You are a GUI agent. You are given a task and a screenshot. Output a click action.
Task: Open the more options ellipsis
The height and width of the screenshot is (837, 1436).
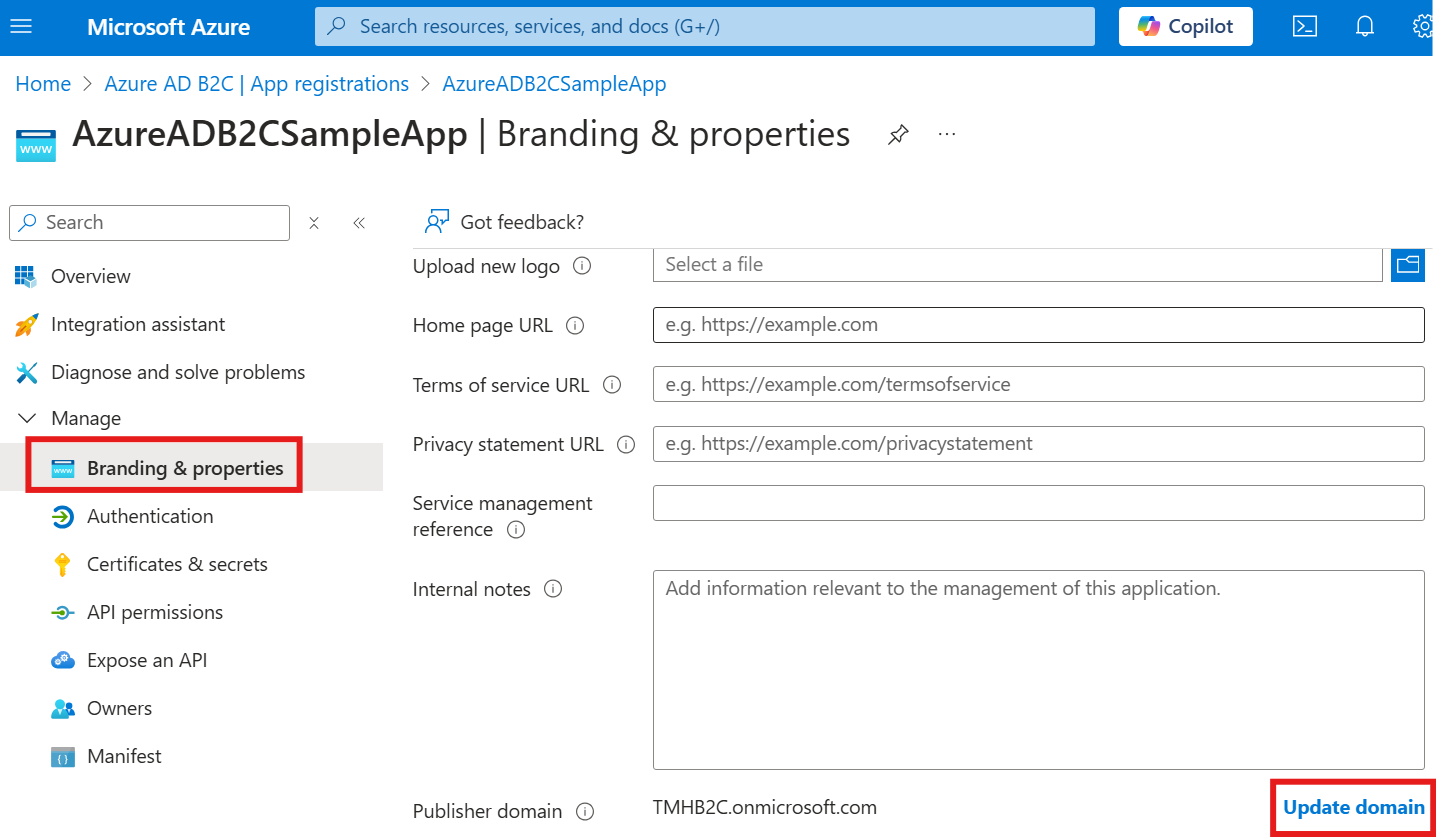(x=947, y=134)
